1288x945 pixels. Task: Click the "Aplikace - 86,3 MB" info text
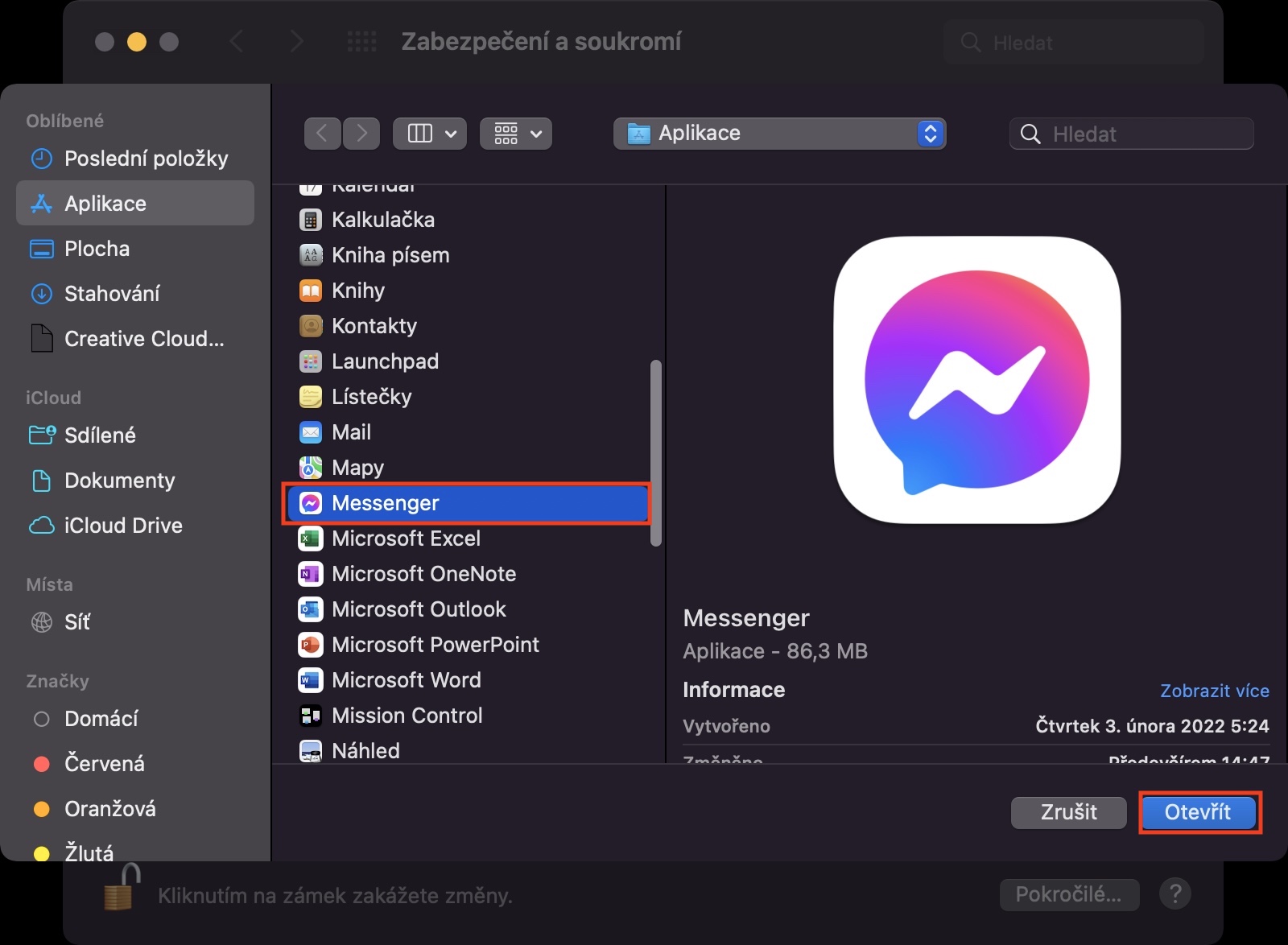click(x=775, y=651)
